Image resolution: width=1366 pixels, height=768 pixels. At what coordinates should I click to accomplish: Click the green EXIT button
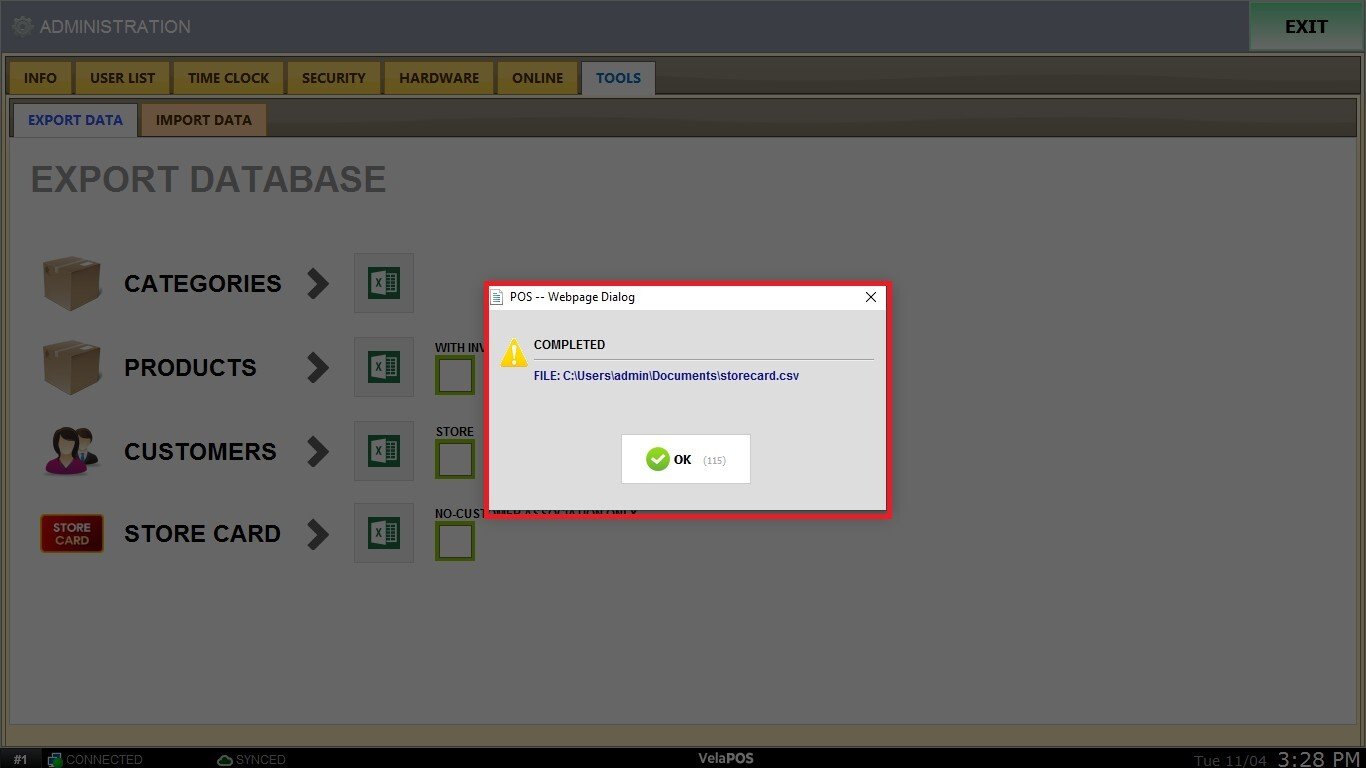pyautogui.click(x=1306, y=27)
